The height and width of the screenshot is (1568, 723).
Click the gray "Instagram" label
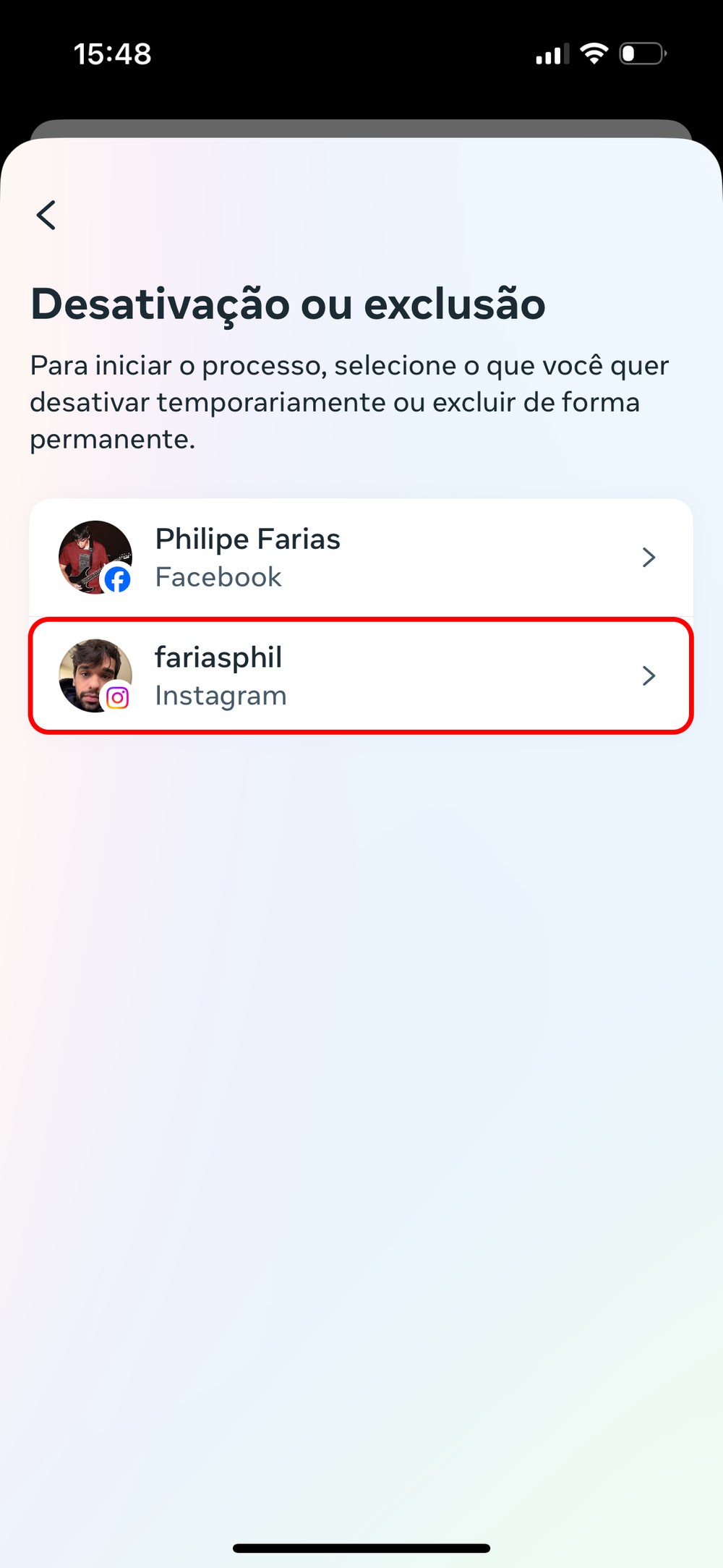[221, 696]
